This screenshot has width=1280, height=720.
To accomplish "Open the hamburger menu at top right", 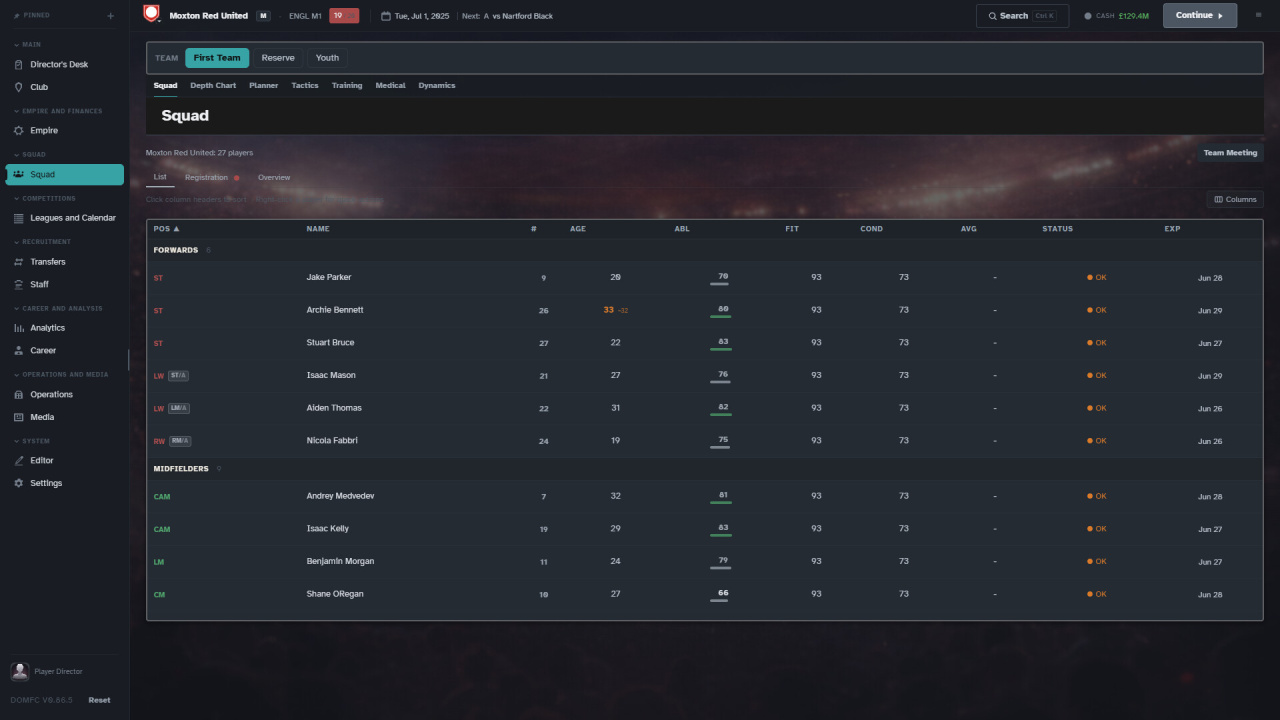I will (x=1258, y=15).
